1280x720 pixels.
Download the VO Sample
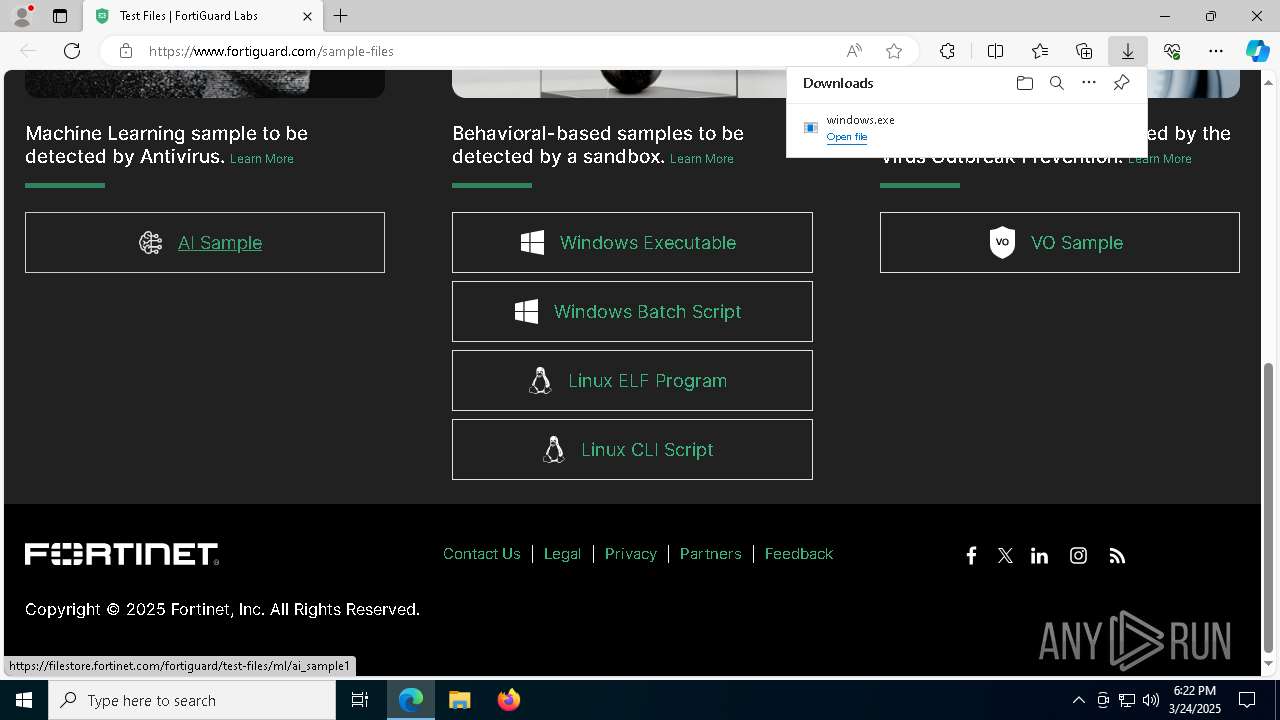pyautogui.click(x=1060, y=242)
